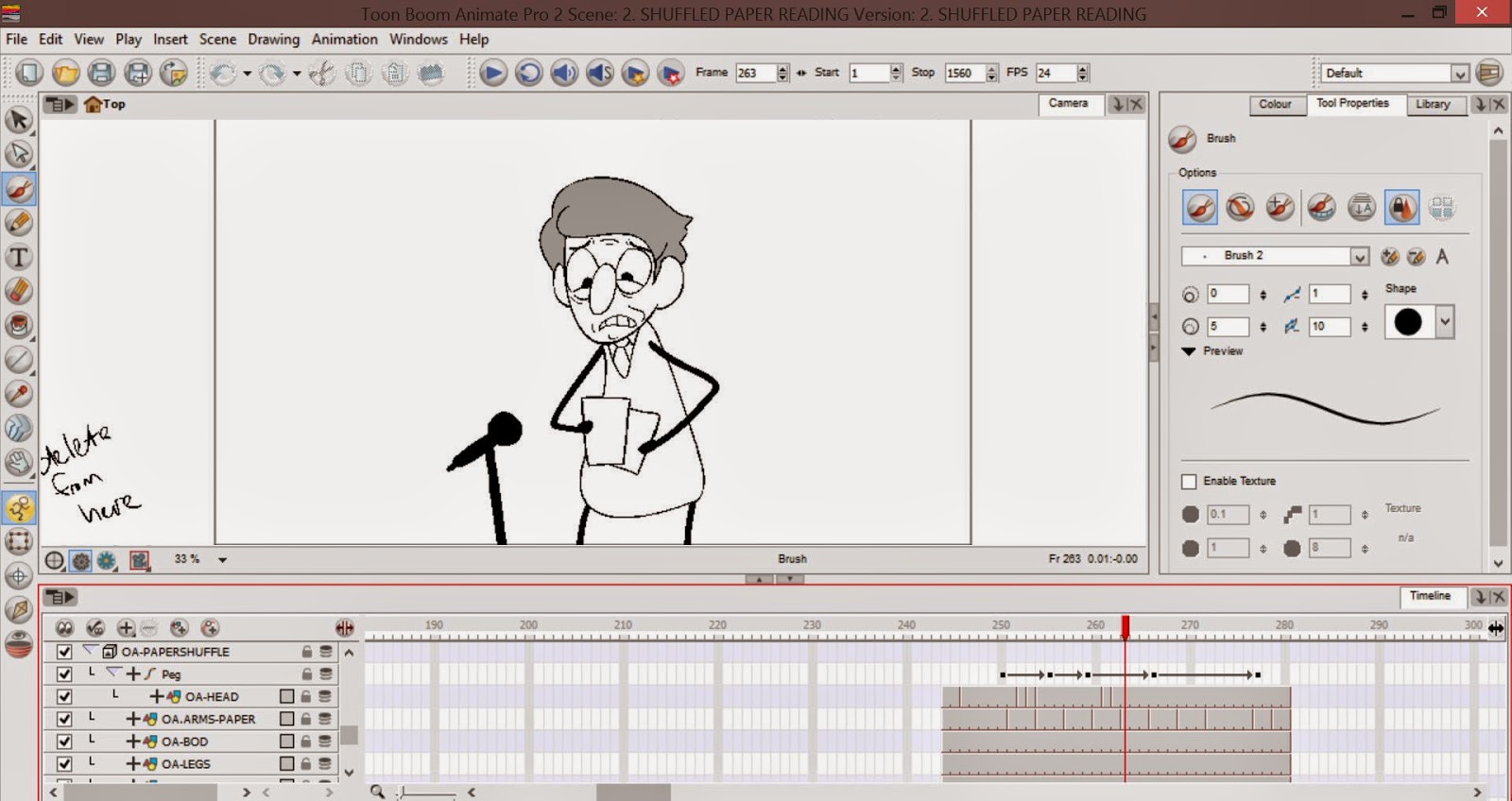Click the Reset View icon below the camera
This screenshot has height=801, width=1512.
[55, 560]
